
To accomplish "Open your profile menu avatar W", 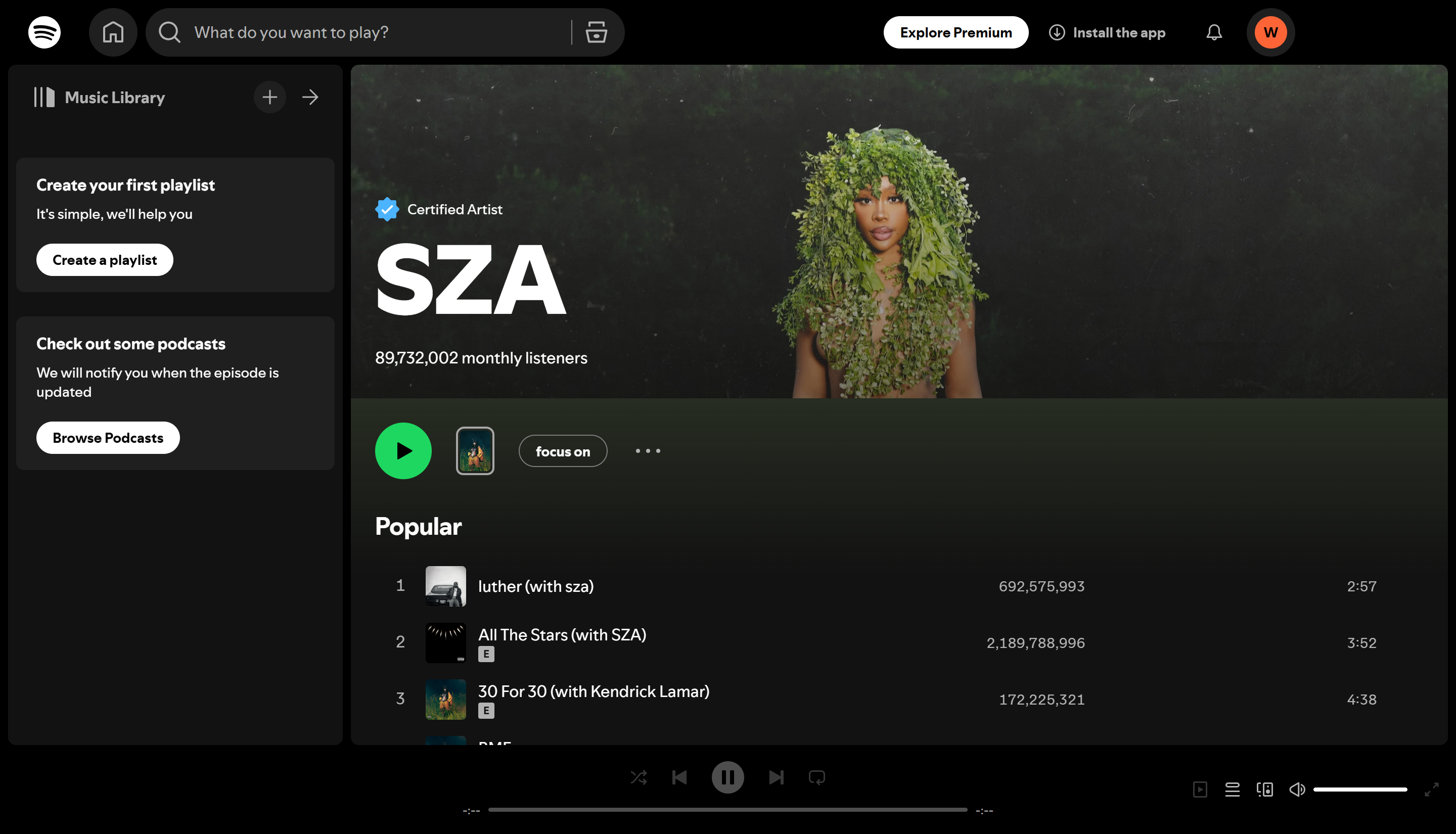I will point(1270,32).
